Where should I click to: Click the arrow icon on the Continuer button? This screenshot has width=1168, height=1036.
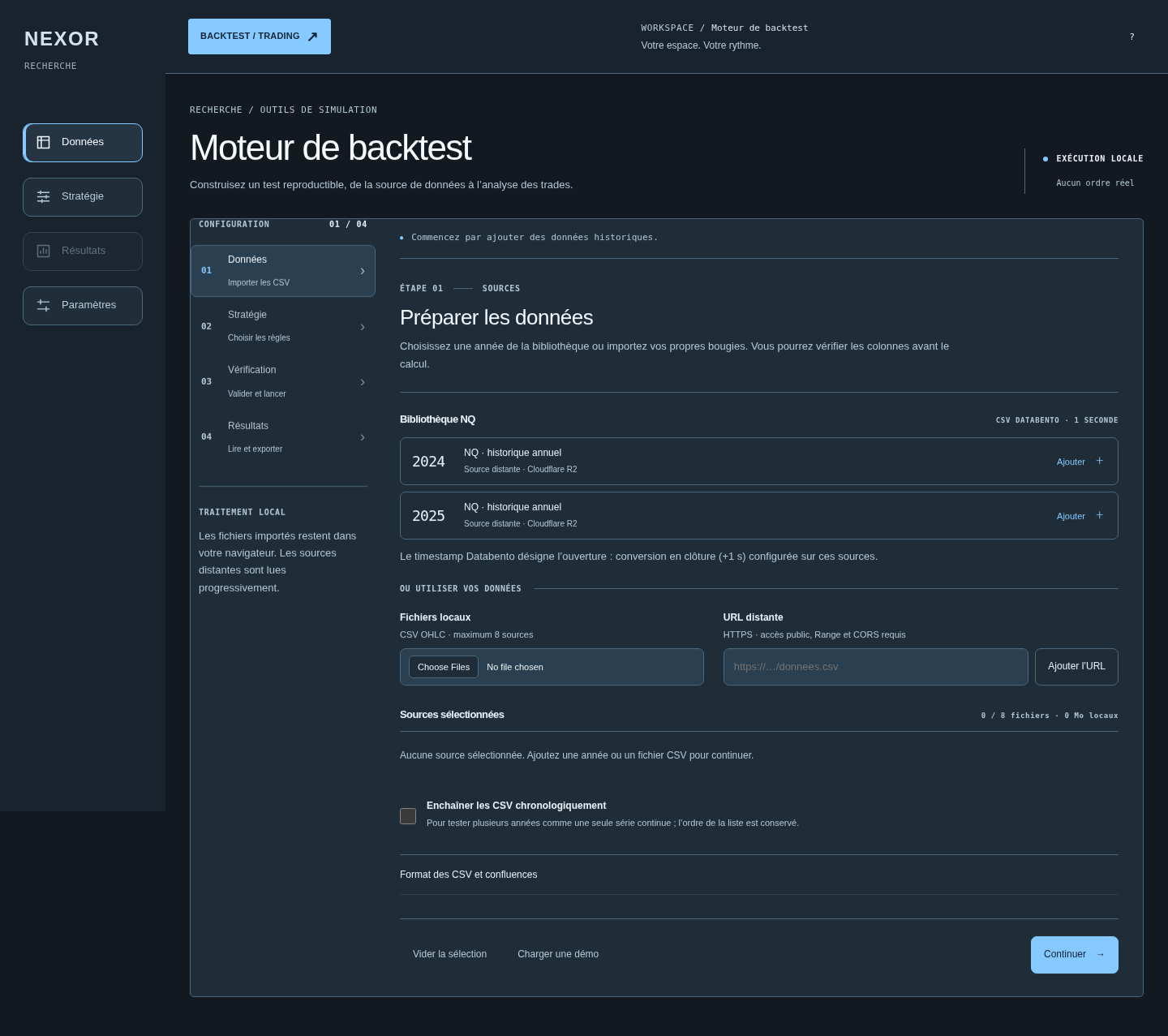pos(1101,955)
